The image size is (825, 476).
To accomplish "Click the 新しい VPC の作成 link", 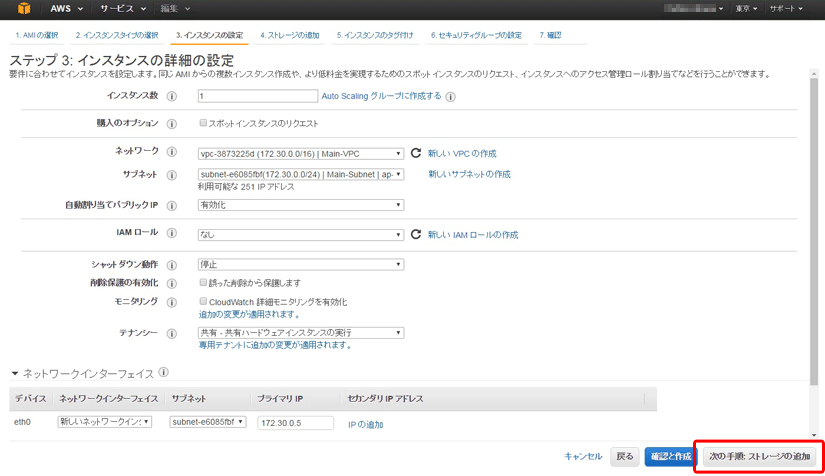I will 462,154.
